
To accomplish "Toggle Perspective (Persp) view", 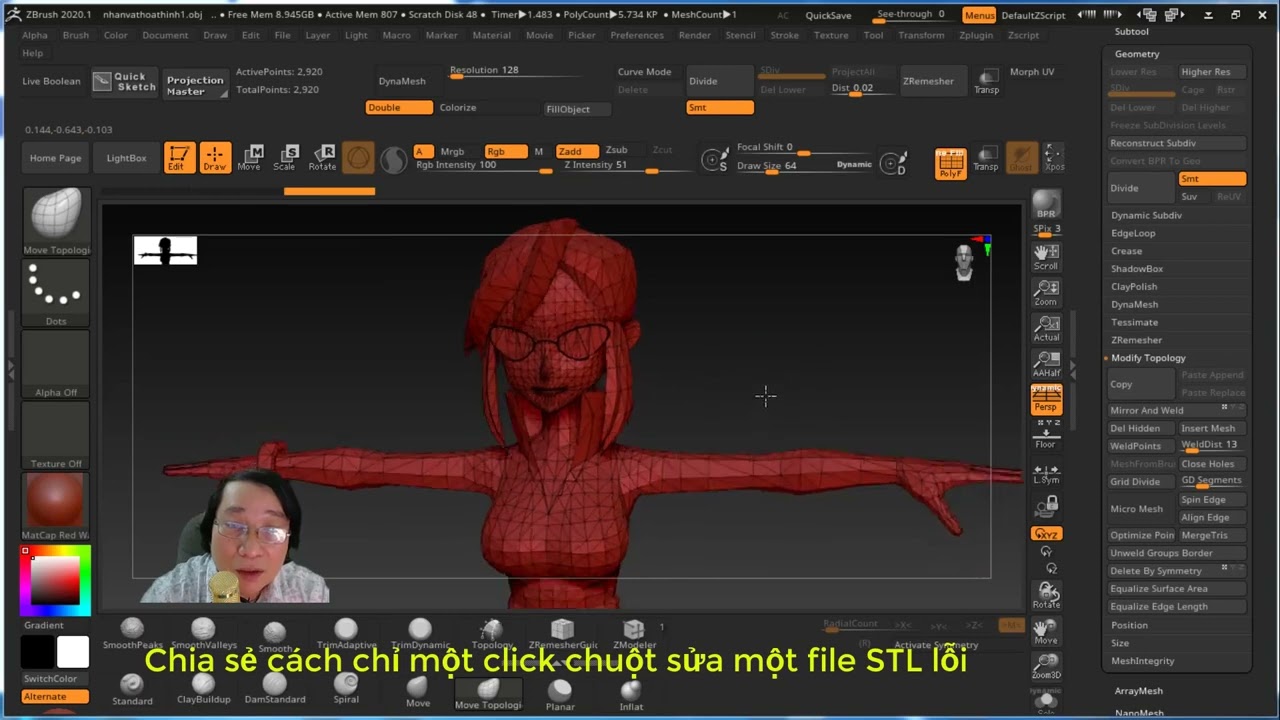I will tap(1046, 400).
